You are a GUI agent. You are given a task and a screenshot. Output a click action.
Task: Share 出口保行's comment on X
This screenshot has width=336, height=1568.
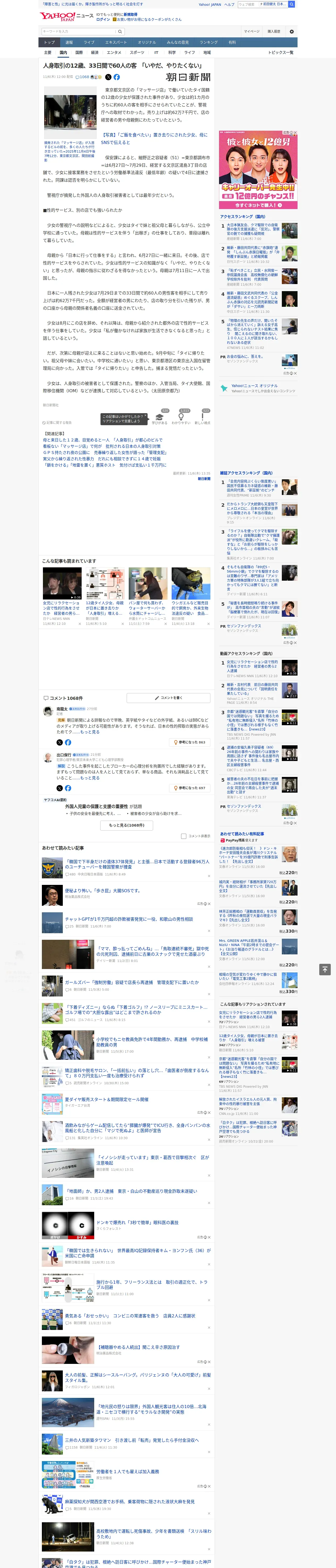59,788
